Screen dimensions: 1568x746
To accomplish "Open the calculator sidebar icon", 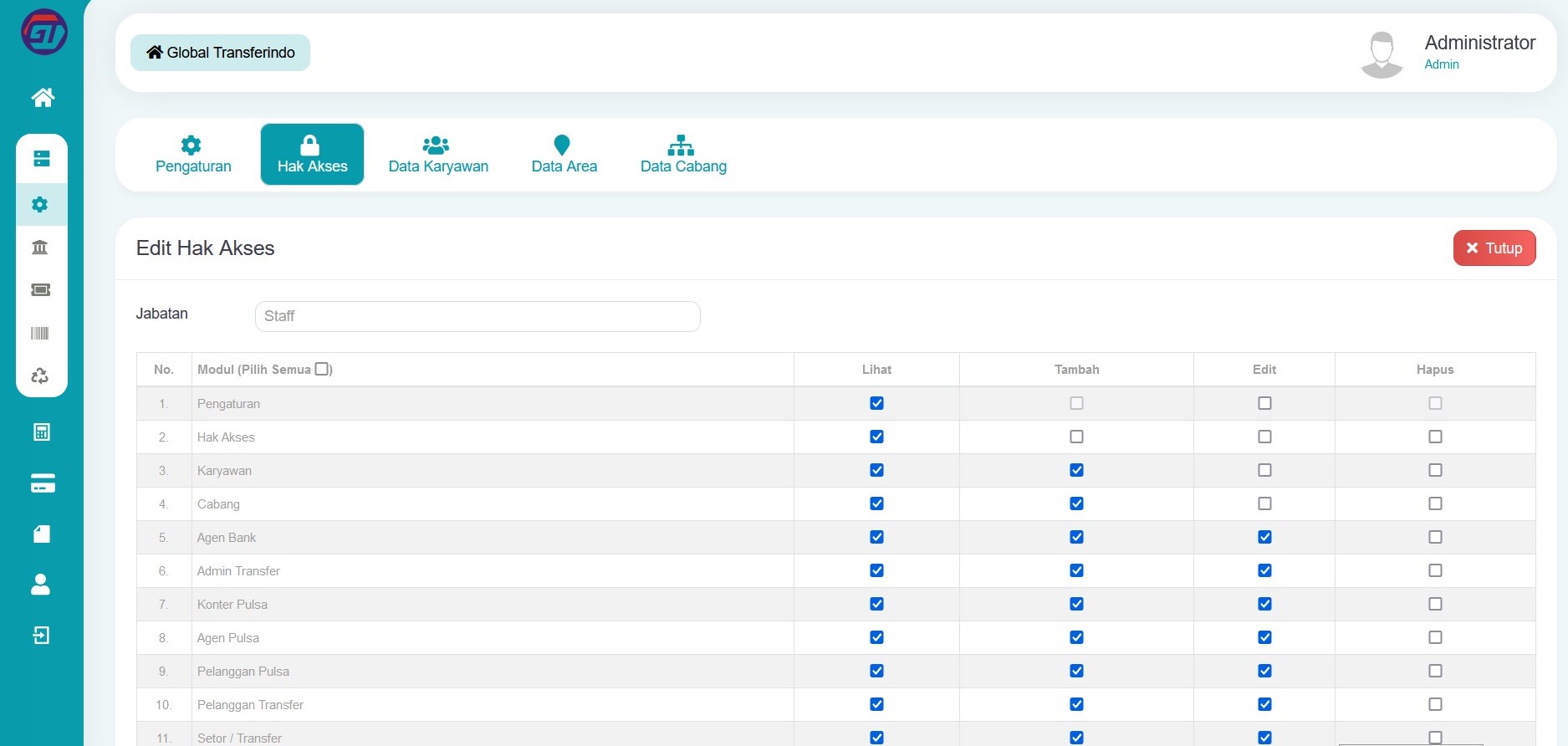I will 41,432.
